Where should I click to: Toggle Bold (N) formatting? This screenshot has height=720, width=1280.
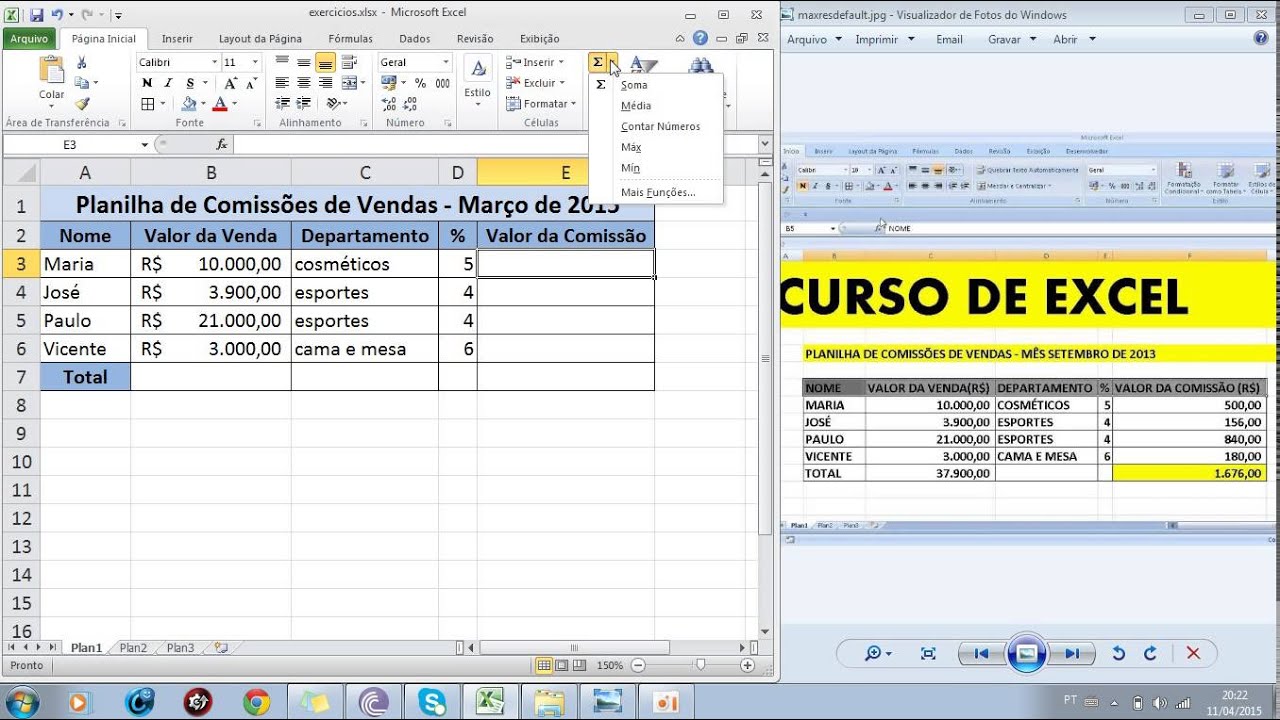click(x=147, y=83)
